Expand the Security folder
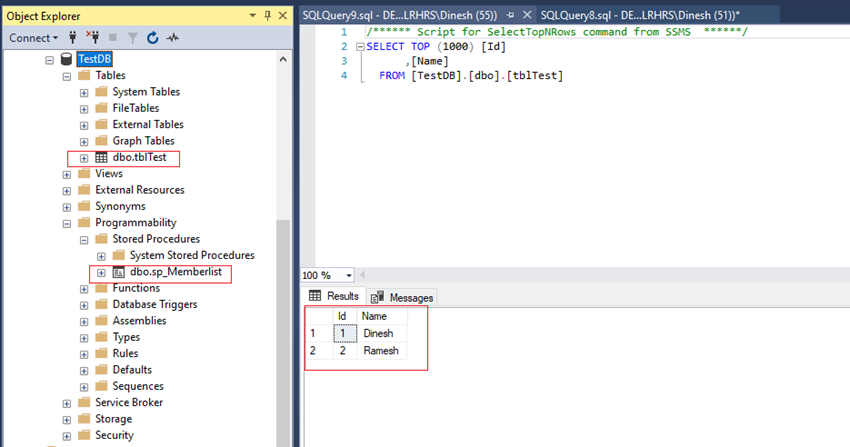The height and width of the screenshot is (447, 850). pos(67,436)
